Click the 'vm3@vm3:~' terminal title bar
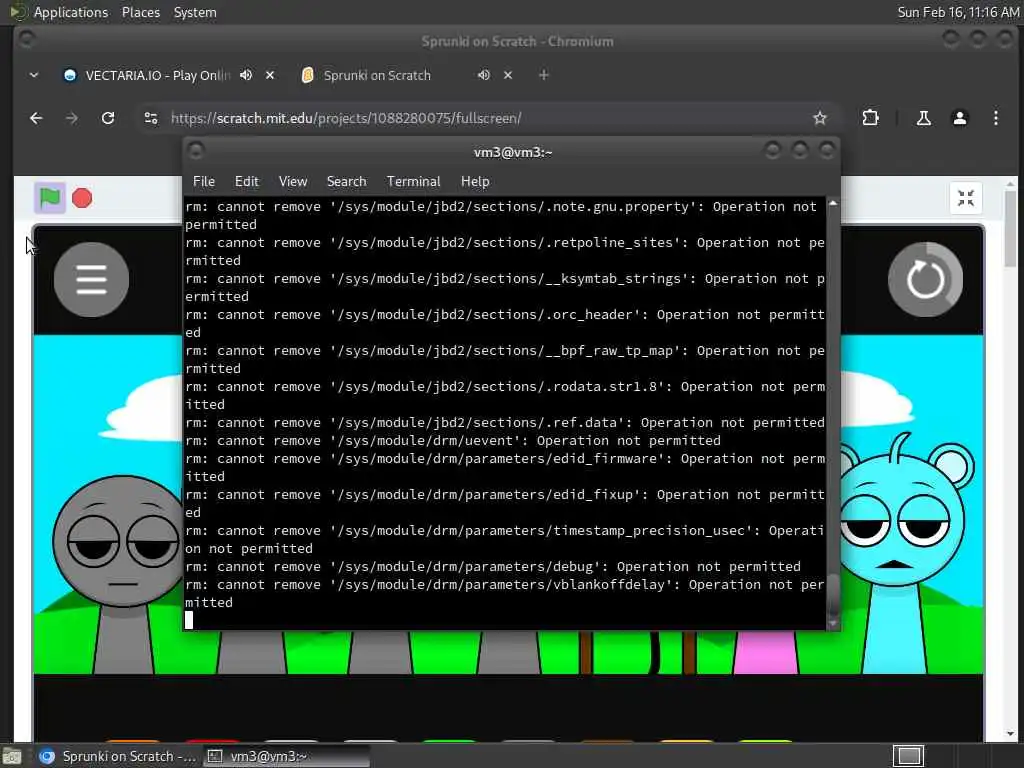The height and width of the screenshot is (768, 1024). coord(513,152)
